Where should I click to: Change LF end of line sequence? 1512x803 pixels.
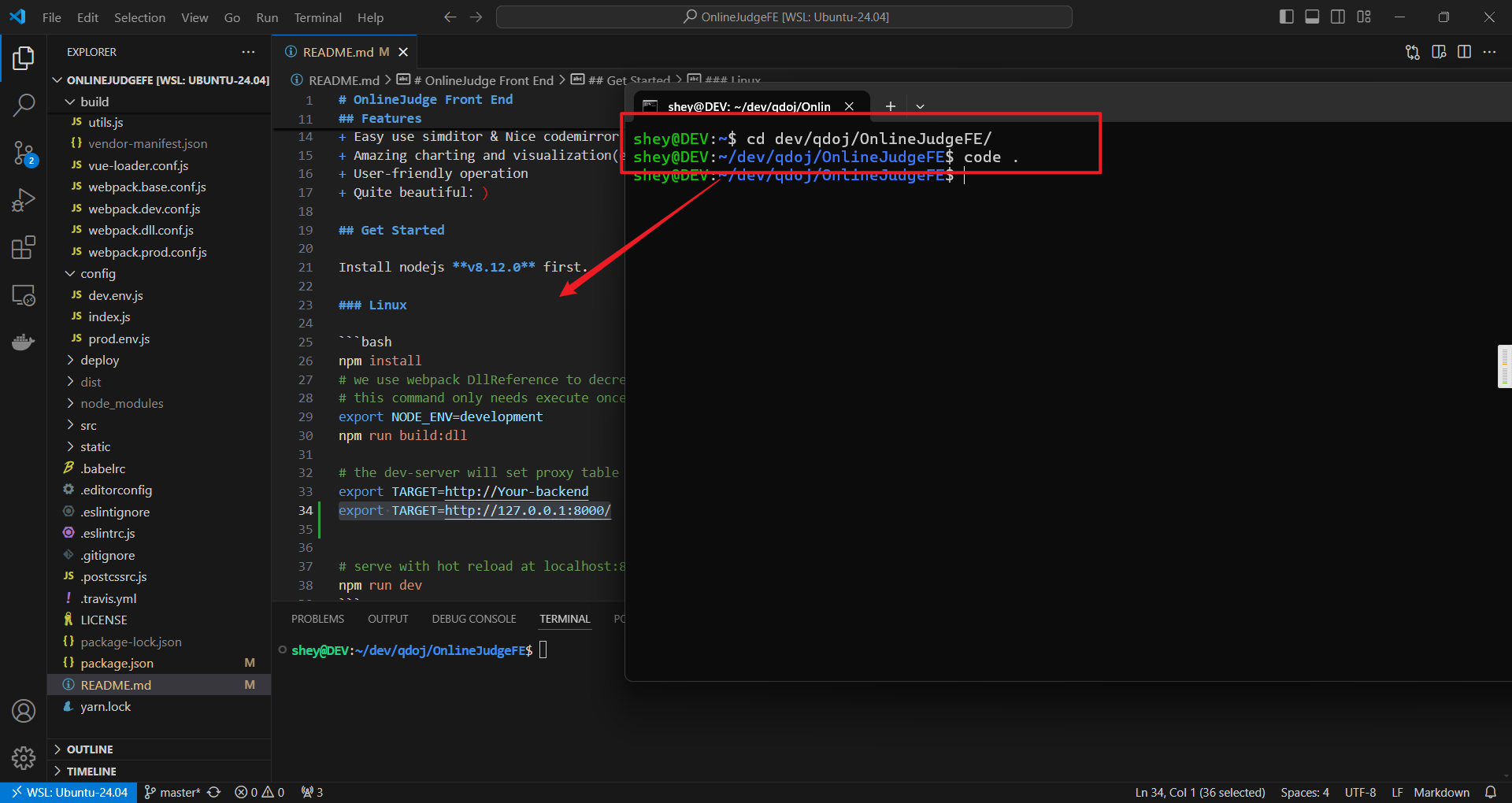pos(1397,792)
